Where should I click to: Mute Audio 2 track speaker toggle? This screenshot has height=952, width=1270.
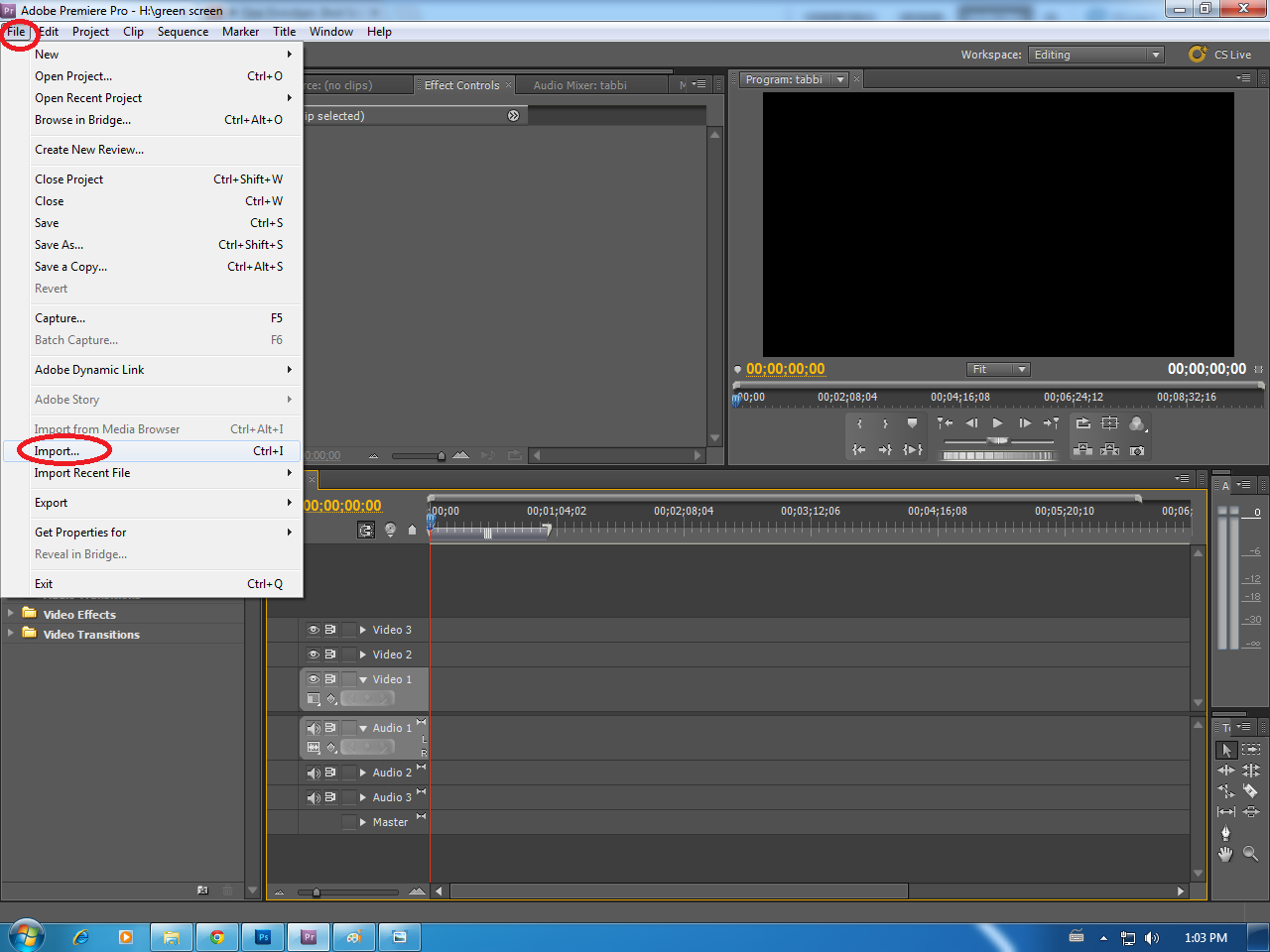click(x=314, y=773)
